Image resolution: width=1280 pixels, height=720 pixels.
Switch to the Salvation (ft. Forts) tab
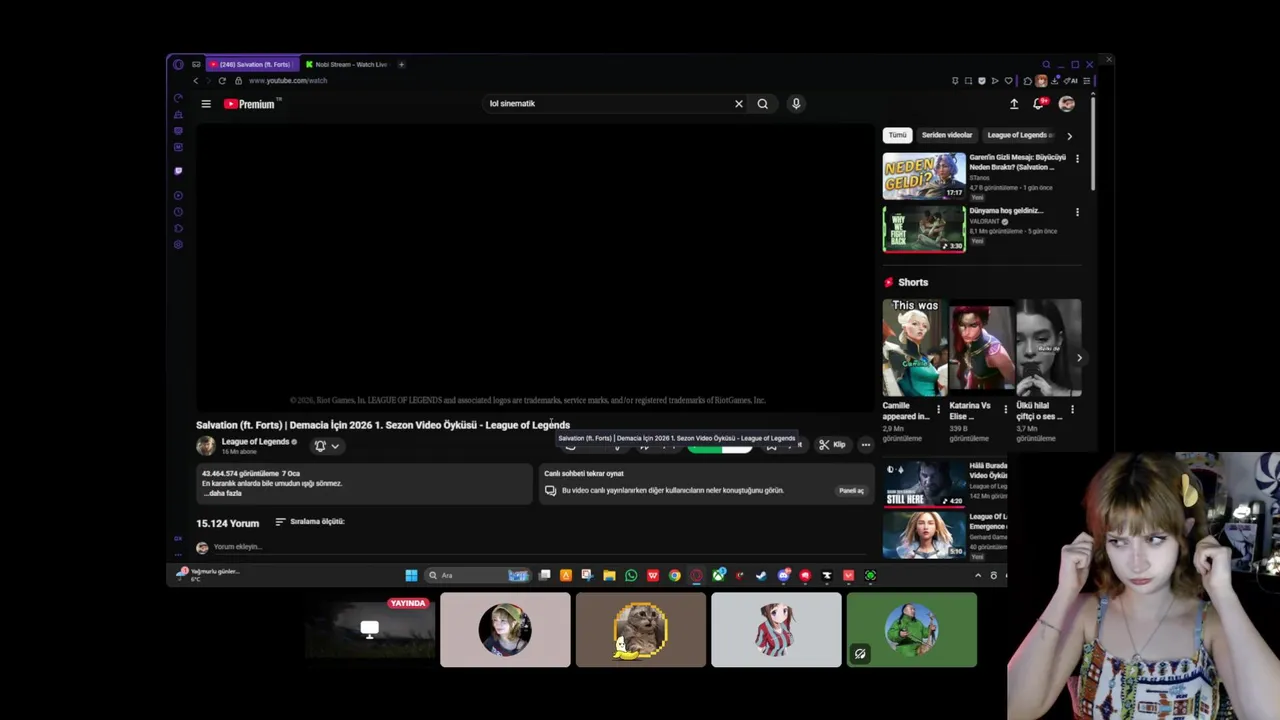tap(251, 64)
